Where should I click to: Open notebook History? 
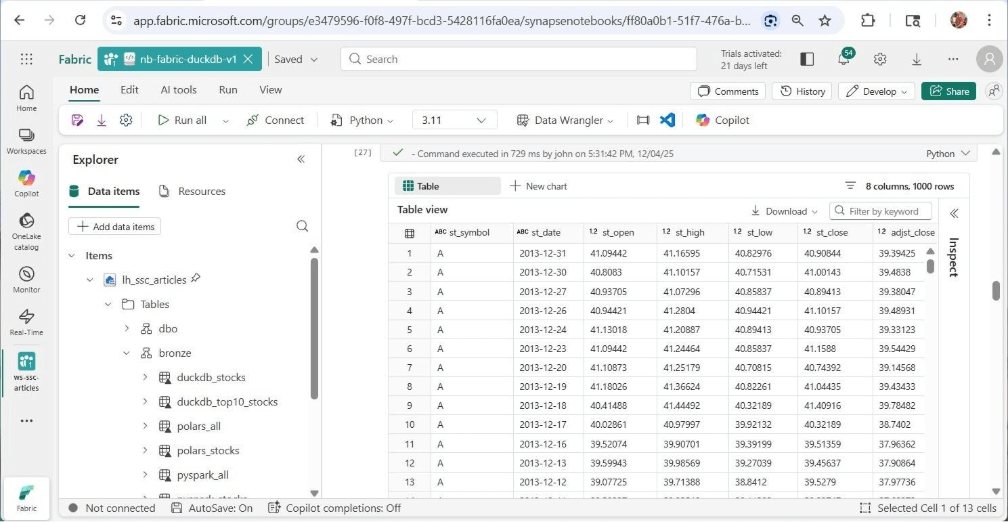[802, 91]
